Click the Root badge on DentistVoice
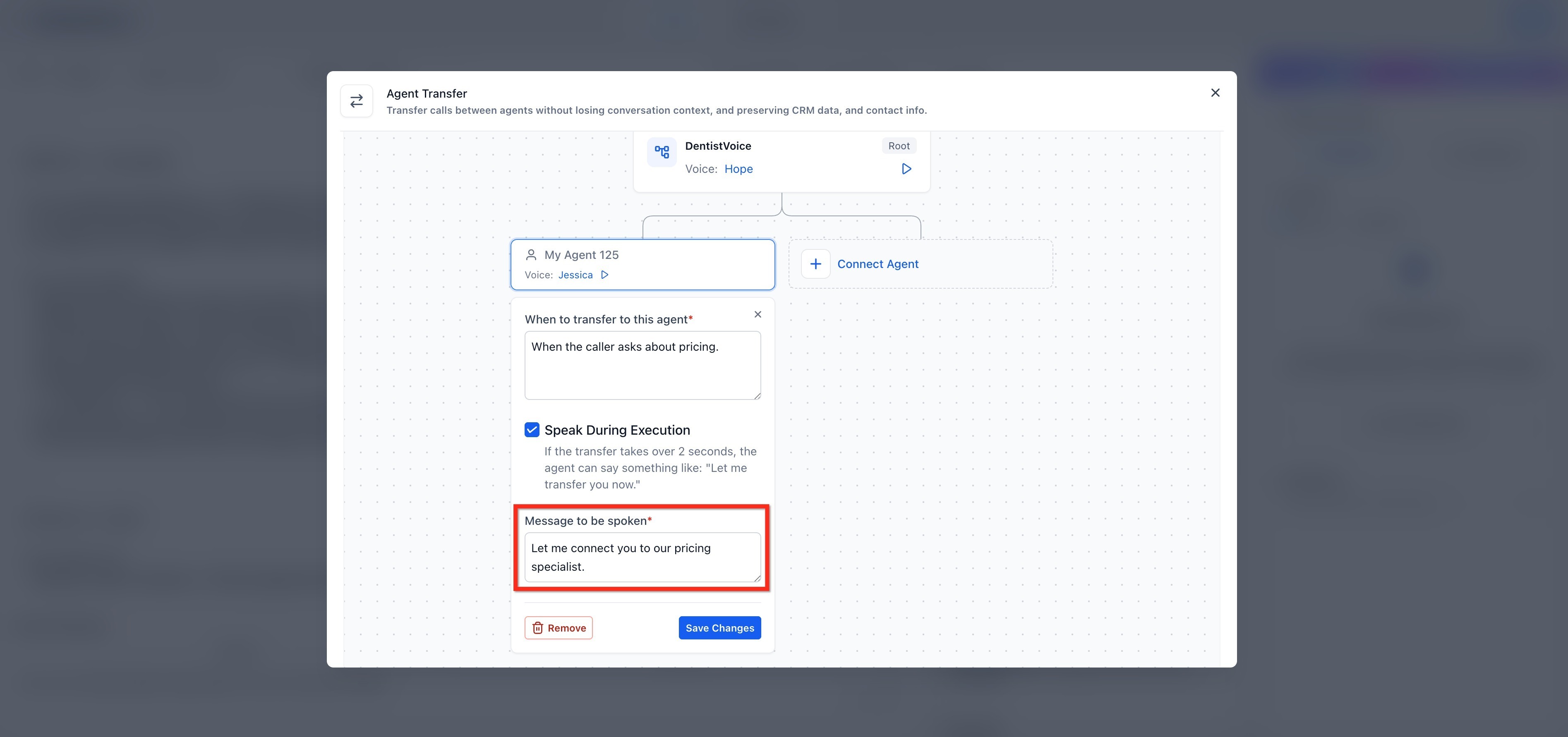 [899, 146]
